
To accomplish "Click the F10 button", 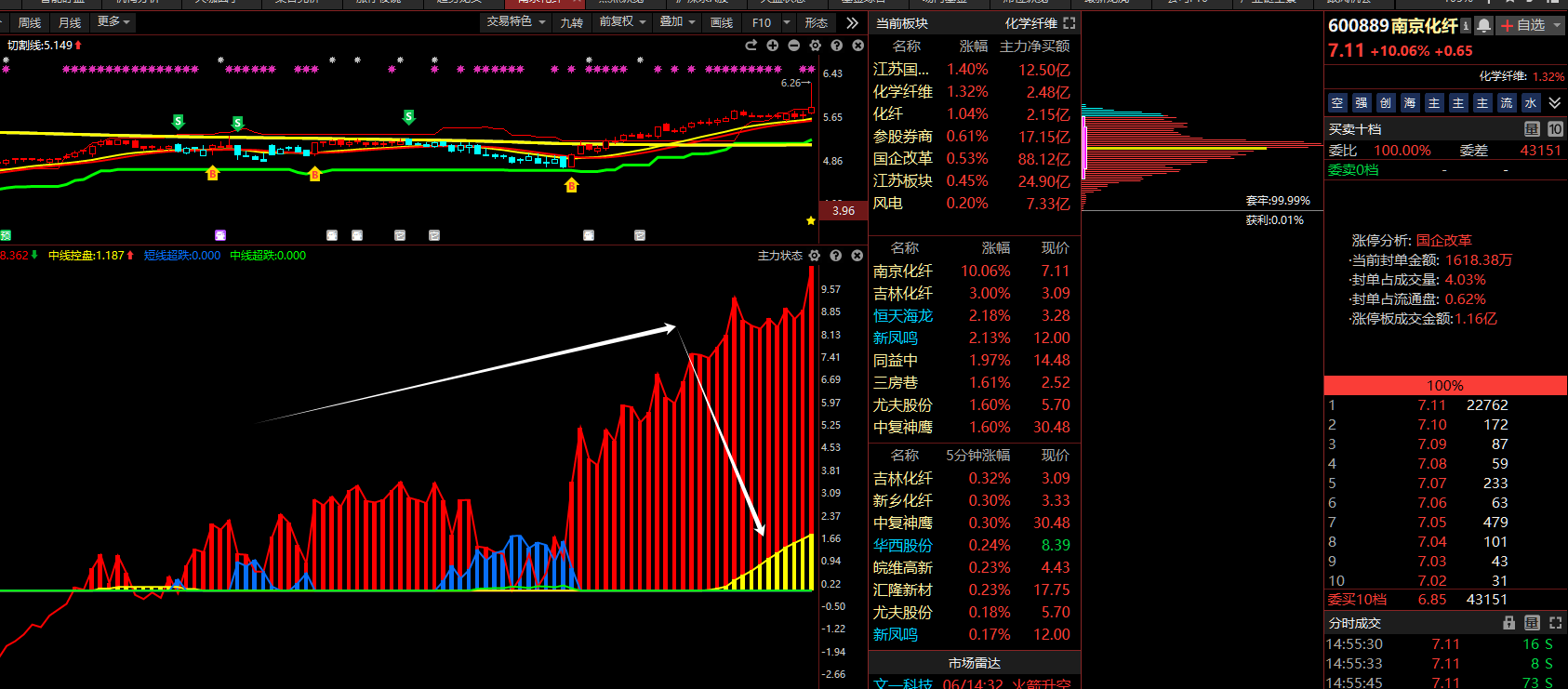I will [762, 22].
